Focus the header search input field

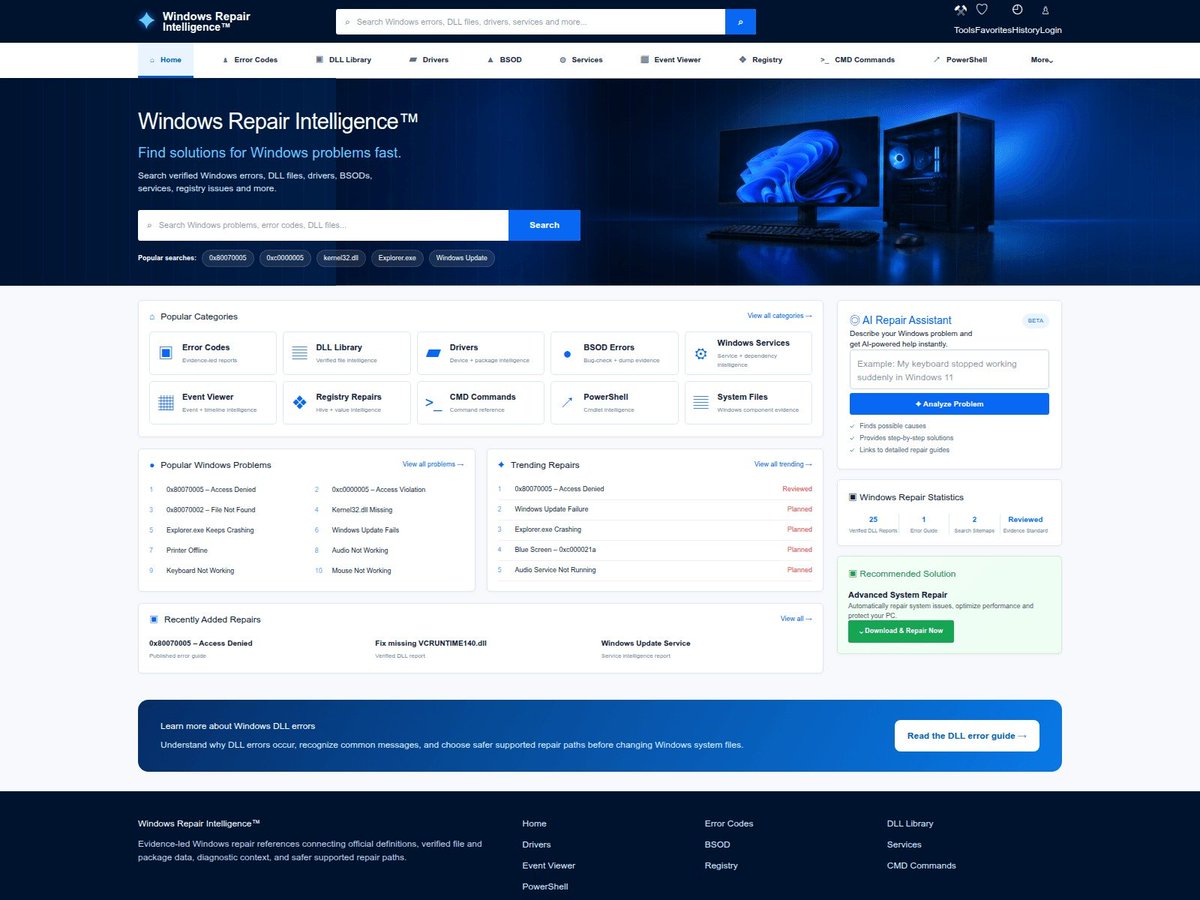(531, 22)
